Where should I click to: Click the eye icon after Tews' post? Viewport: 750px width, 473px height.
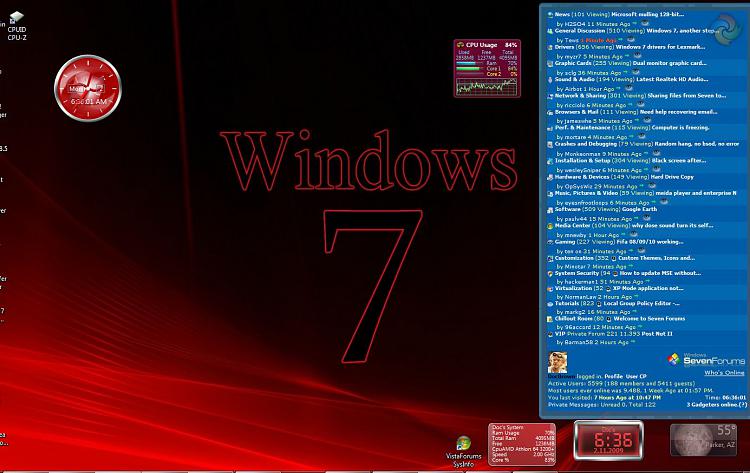[x=631, y=40]
